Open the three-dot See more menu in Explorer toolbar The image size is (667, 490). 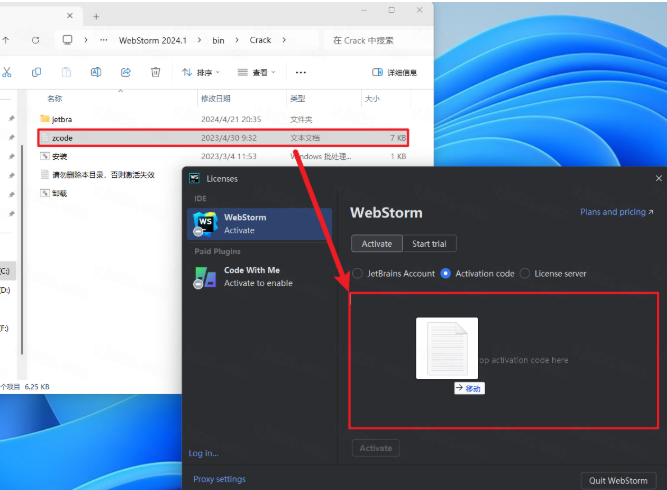click(301, 72)
